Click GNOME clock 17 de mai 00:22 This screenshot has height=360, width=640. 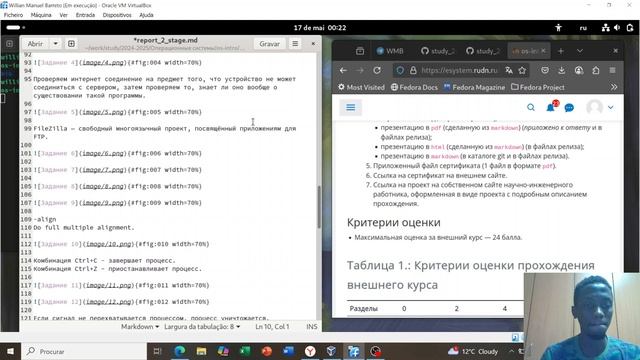click(x=320, y=28)
